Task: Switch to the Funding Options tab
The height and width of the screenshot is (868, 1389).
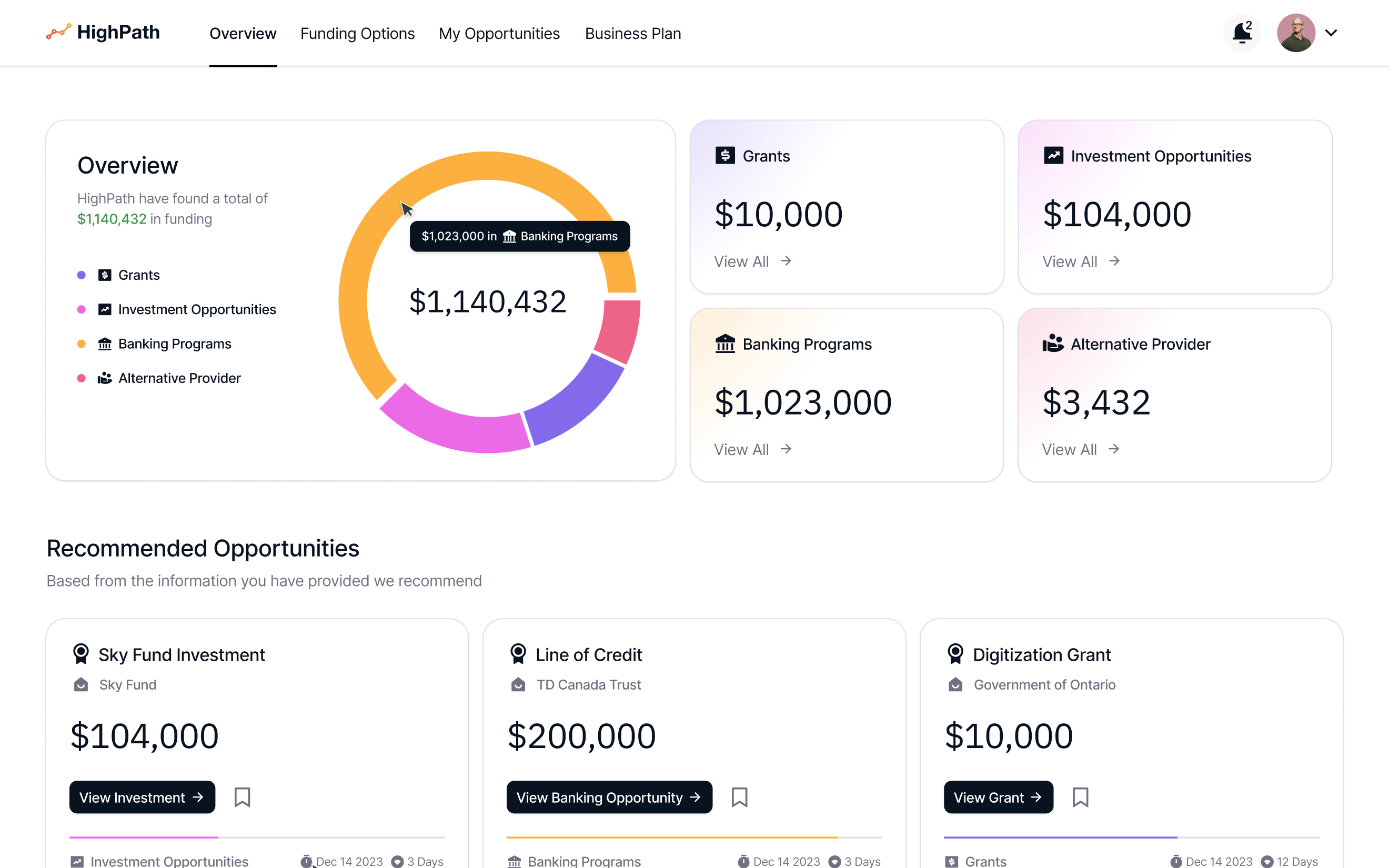Action: coord(358,33)
